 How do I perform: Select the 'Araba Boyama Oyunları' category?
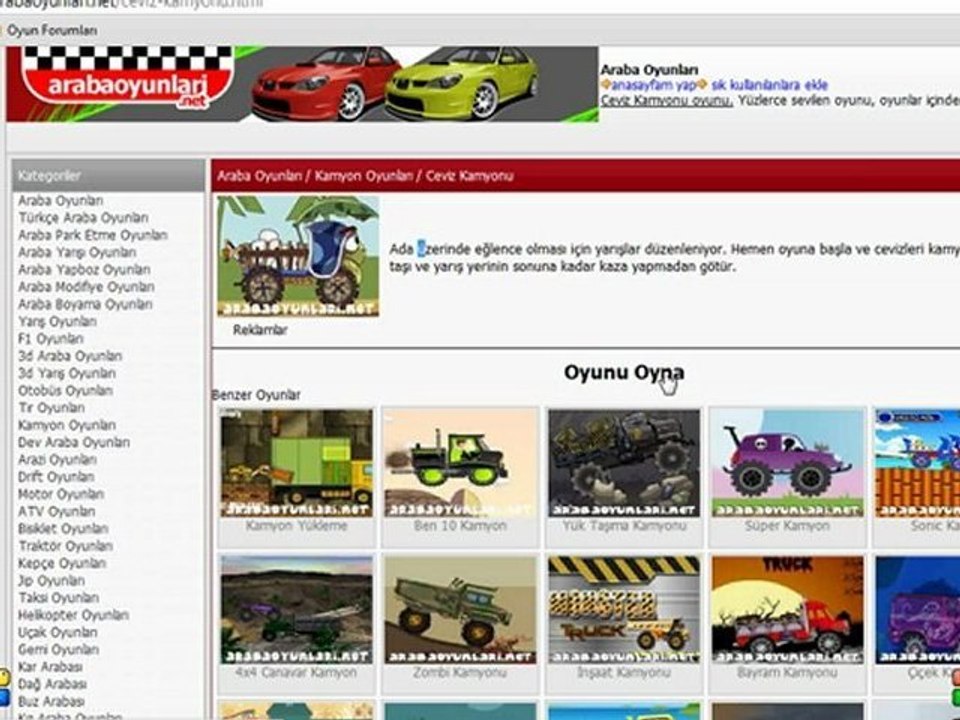point(85,304)
